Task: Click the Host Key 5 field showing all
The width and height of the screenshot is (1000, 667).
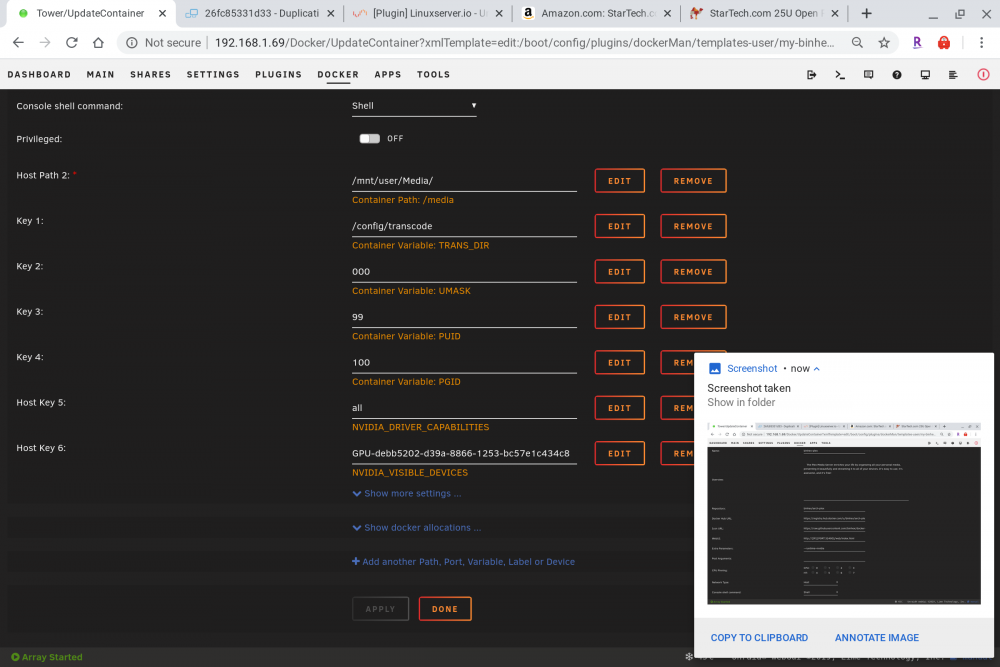Action: point(464,408)
